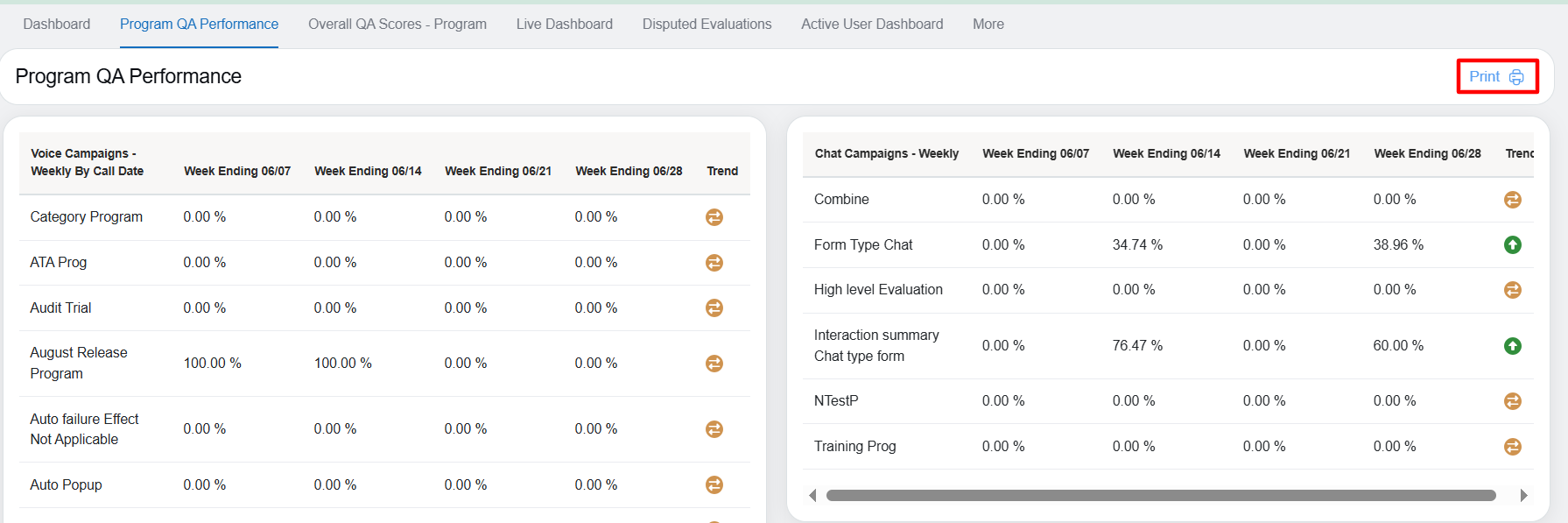The width and height of the screenshot is (1568, 523).
Task: Click trend icon for Audit Trial
Action: [714, 308]
